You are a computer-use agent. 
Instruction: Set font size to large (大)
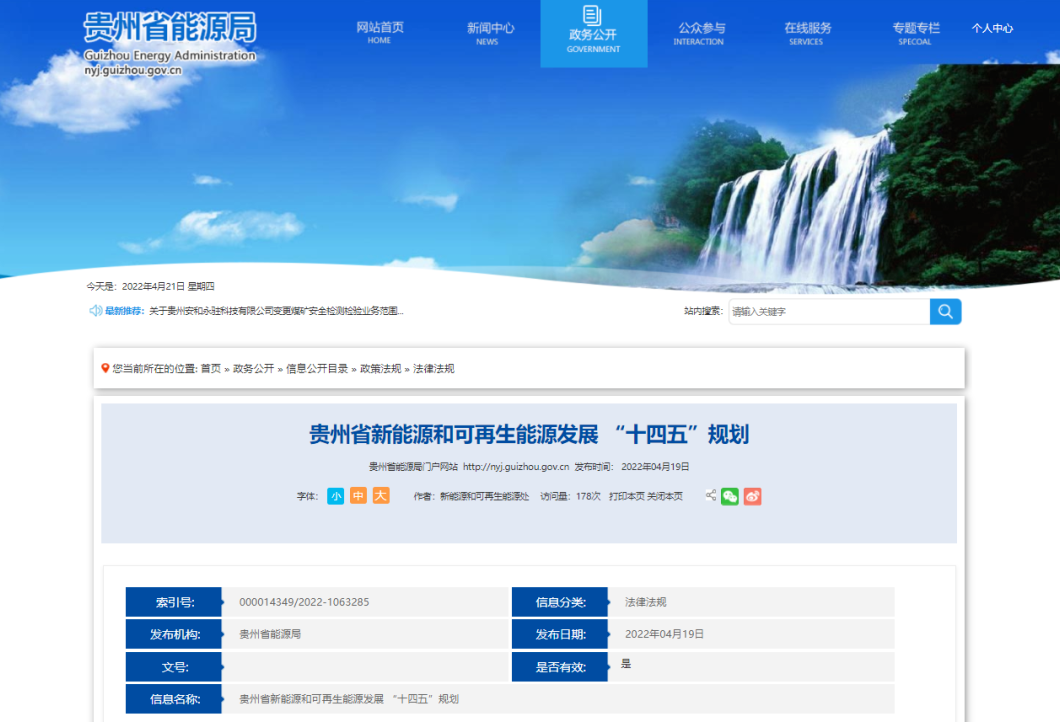(381, 496)
